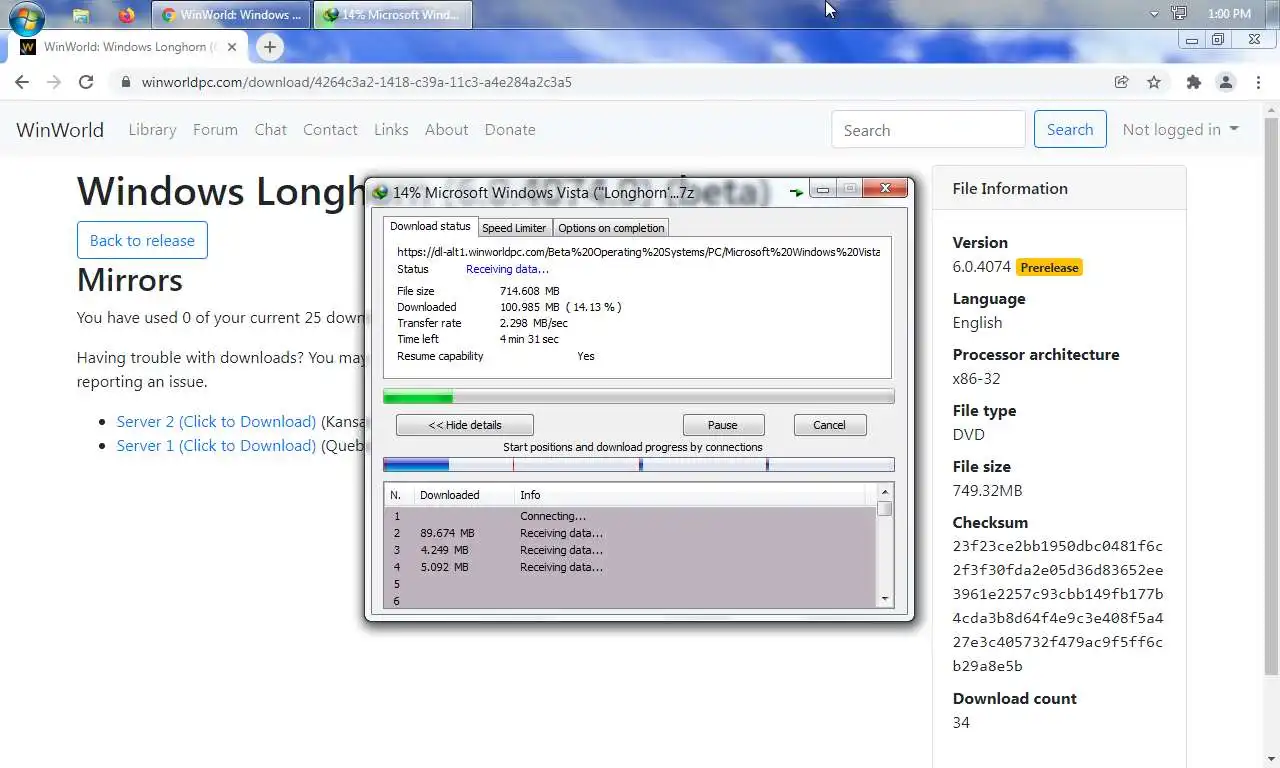Image resolution: width=1280 pixels, height=768 pixels.
Task: Open the Chat nav item
Action: (270, 130)
